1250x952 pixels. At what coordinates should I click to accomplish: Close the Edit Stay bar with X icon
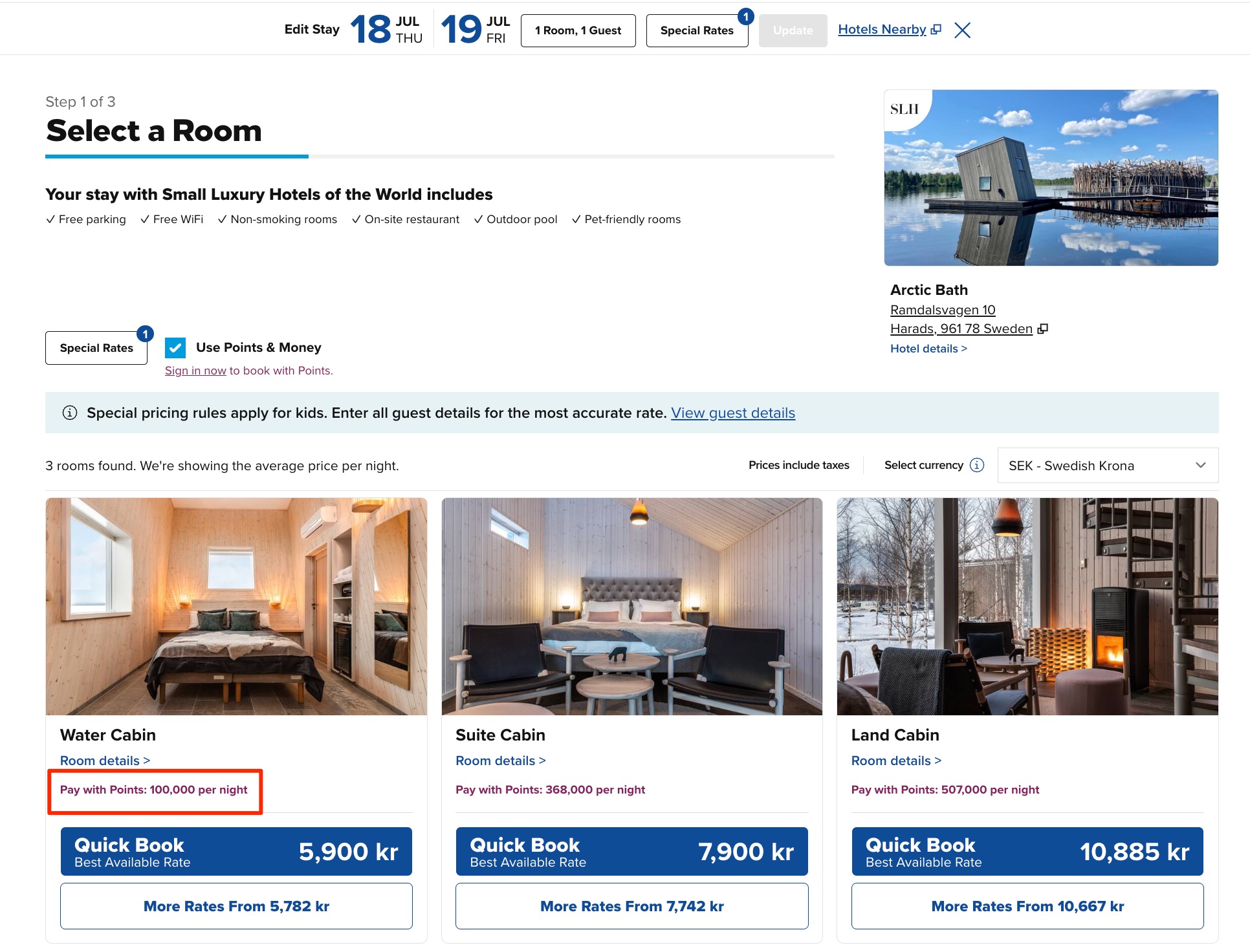[x=962, y=30]
